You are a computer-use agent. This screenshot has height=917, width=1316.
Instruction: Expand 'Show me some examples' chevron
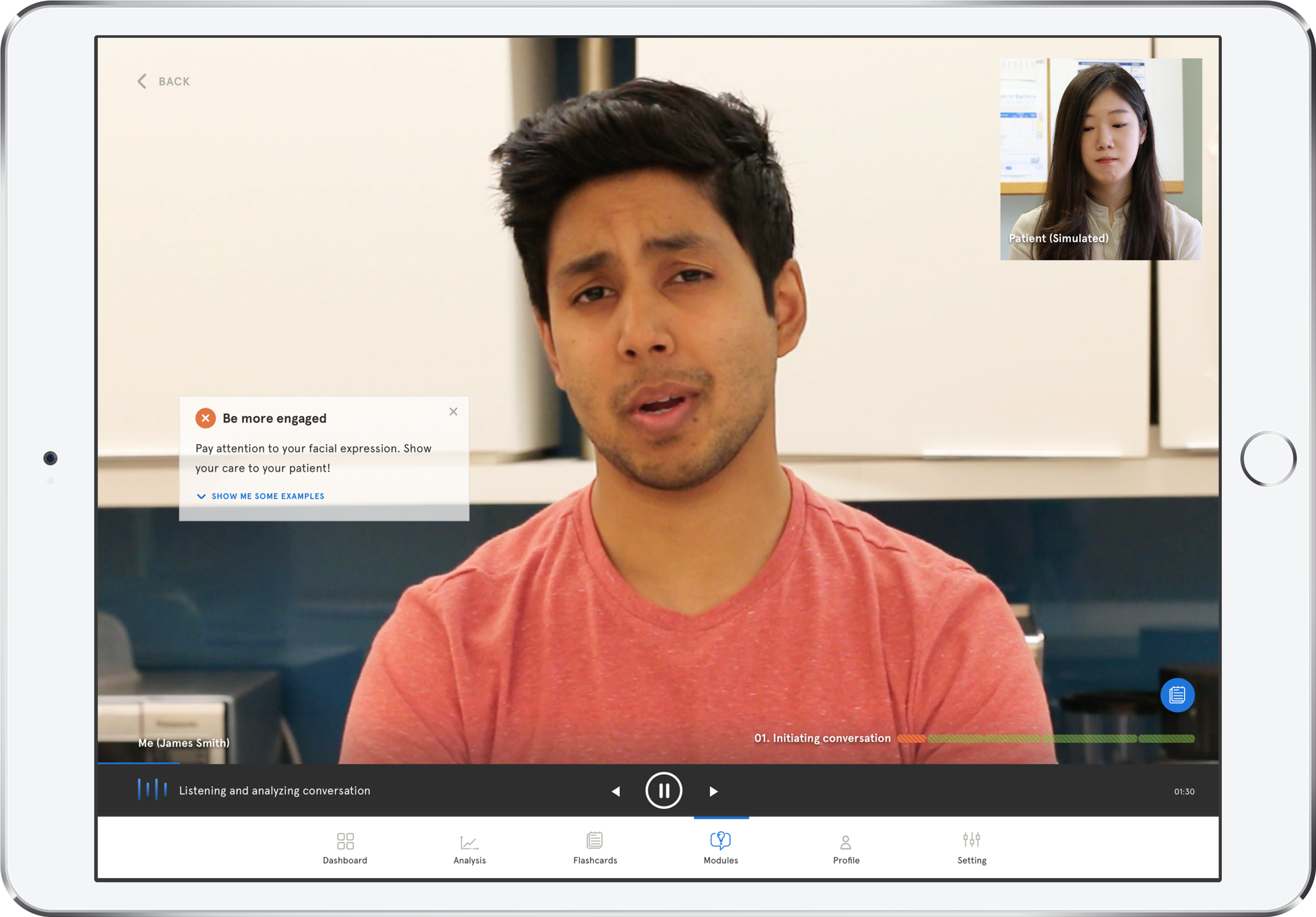[x=201, y=496]
